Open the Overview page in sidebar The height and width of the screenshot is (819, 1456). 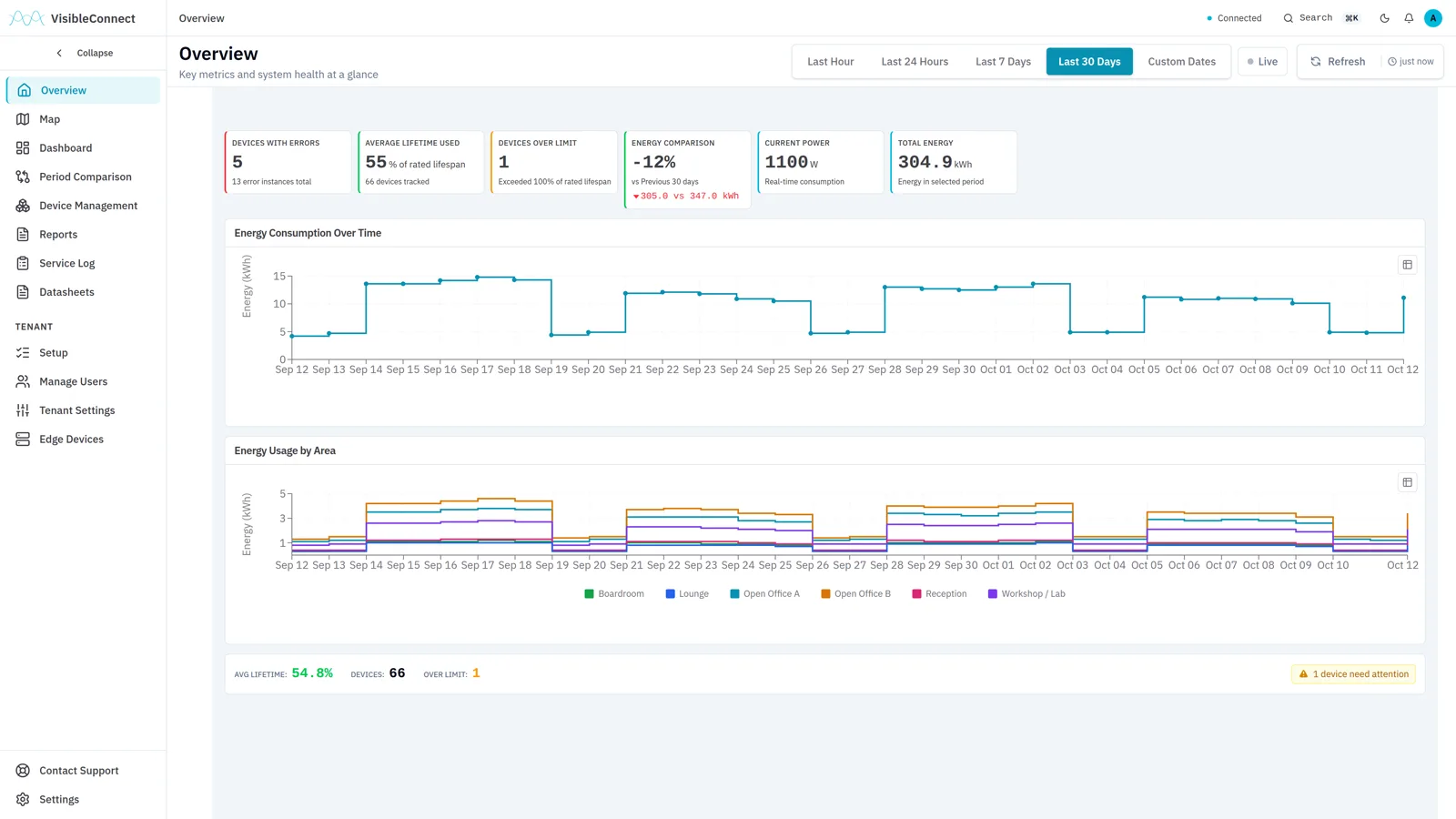coord(83,90)
